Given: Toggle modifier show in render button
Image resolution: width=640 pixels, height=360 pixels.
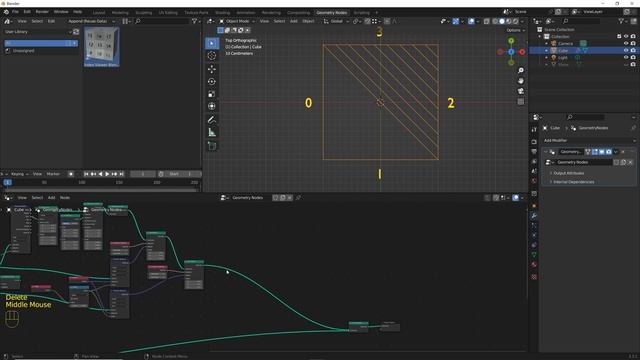Looking at the screenshot, I should coord(609,152).
